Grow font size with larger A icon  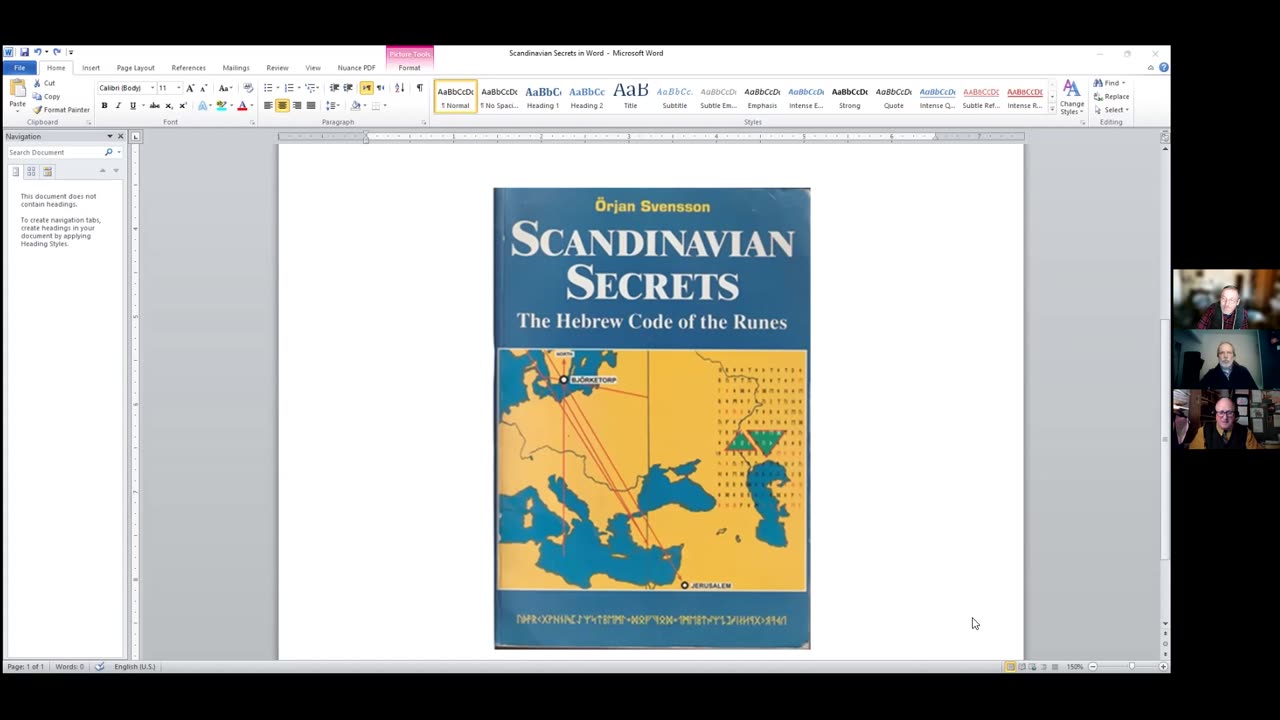coord(190,88)
